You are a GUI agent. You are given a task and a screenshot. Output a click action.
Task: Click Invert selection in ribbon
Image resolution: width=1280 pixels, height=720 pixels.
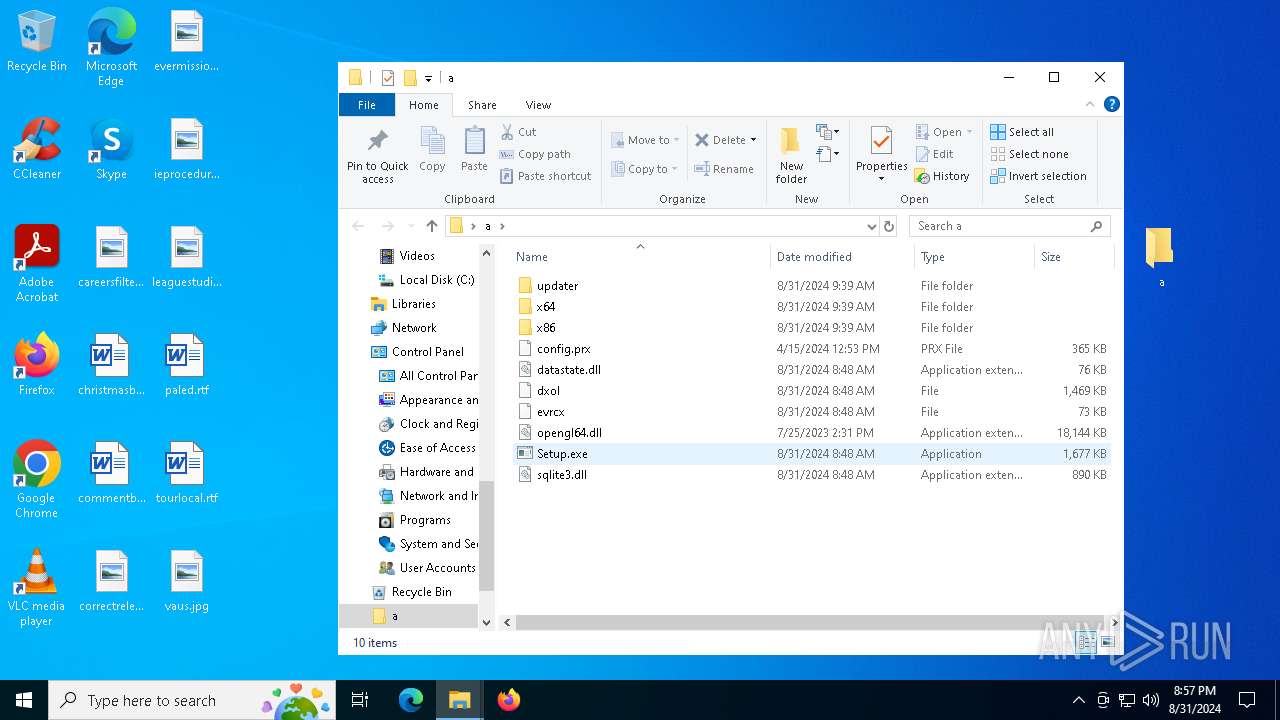[1038, 176]
